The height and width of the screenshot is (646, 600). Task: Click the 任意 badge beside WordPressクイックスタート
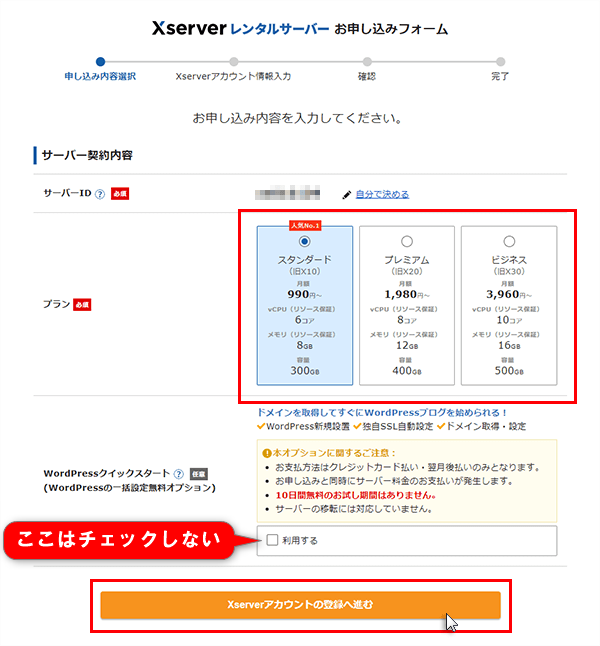199,474
